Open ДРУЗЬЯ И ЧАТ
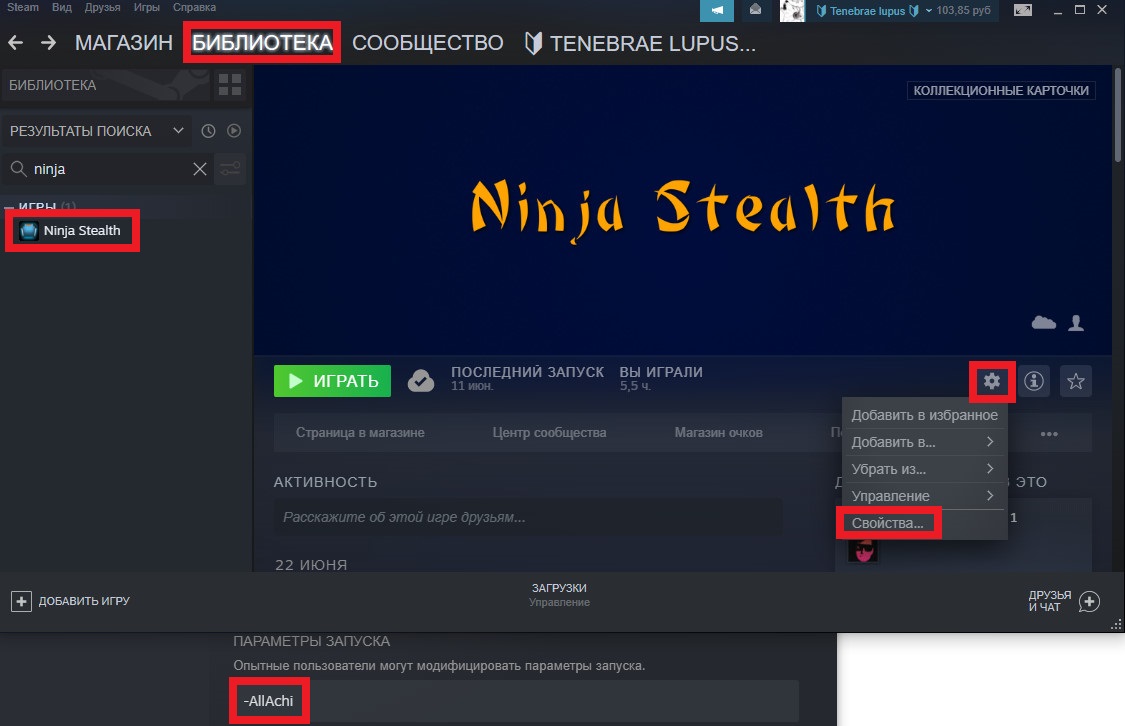1125x726 pixels. point(1064,601)
